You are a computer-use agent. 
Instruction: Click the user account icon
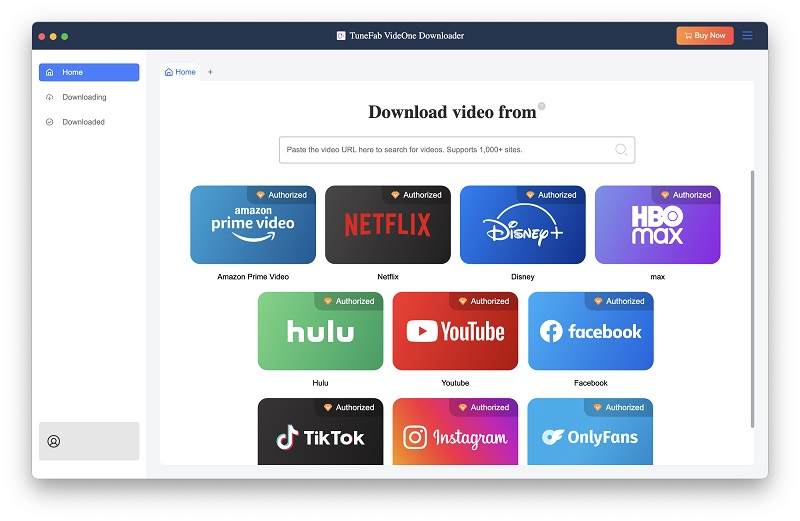click(54, 441)
